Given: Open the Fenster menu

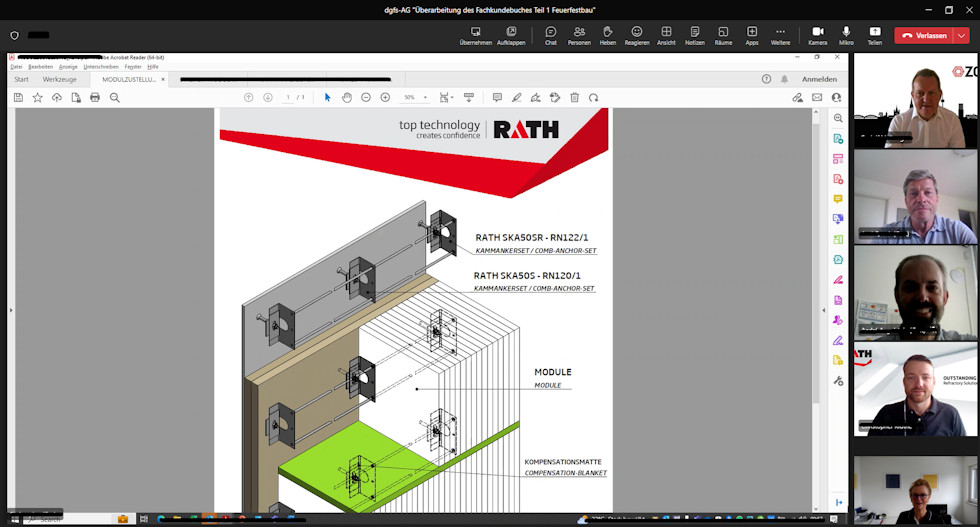Looking at the screenshot, I should click(133, 67).
